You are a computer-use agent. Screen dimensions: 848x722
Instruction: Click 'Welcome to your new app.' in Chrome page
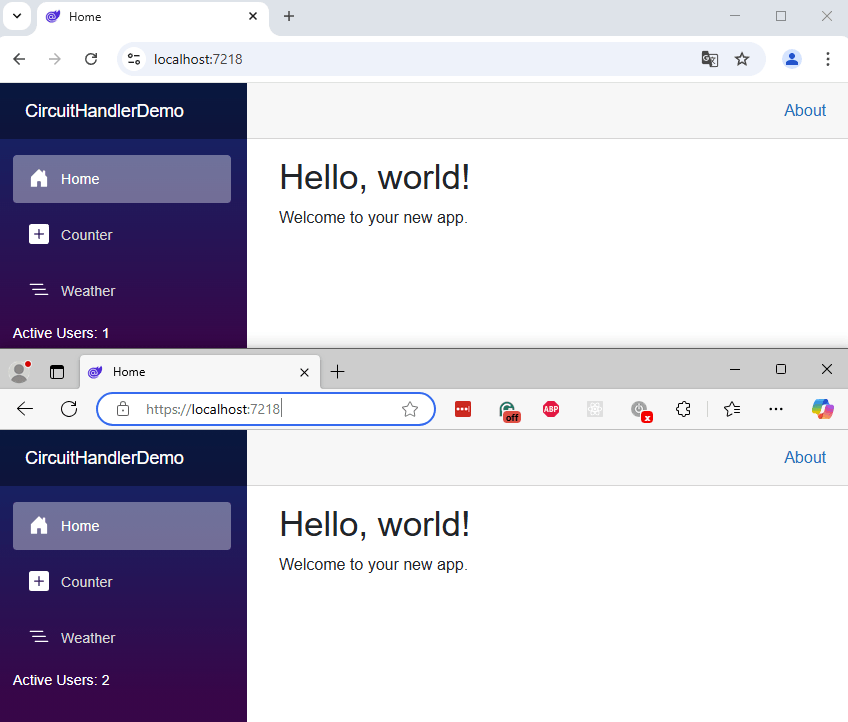pos(373,217)
